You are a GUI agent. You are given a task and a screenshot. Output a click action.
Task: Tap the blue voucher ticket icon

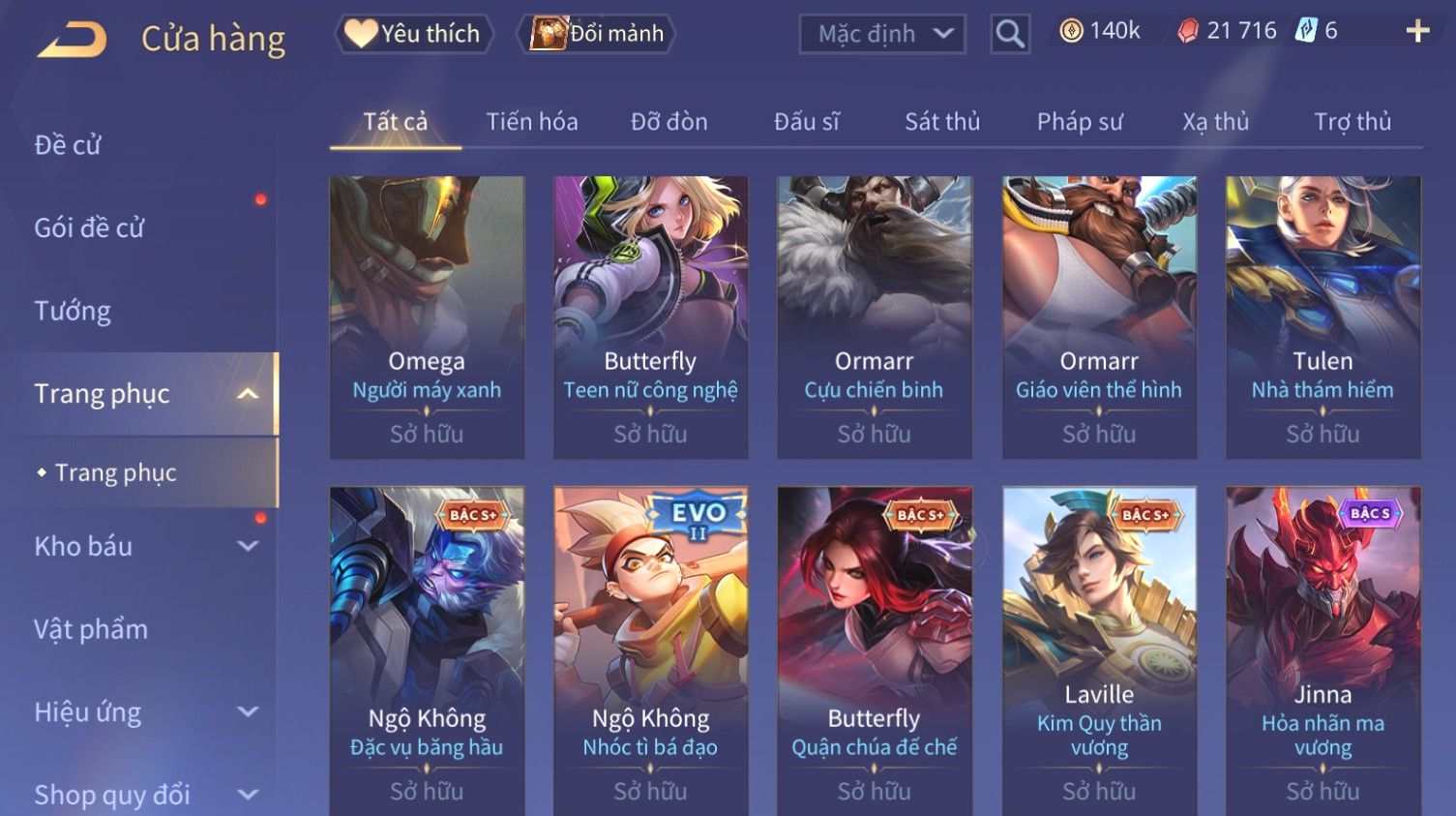click(x=1306, y=31)
